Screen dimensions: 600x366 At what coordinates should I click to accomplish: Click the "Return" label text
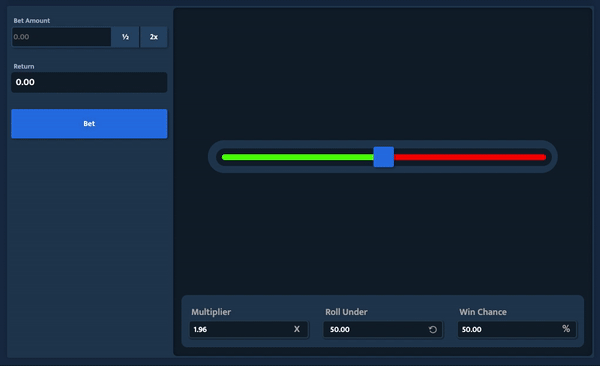24,67
